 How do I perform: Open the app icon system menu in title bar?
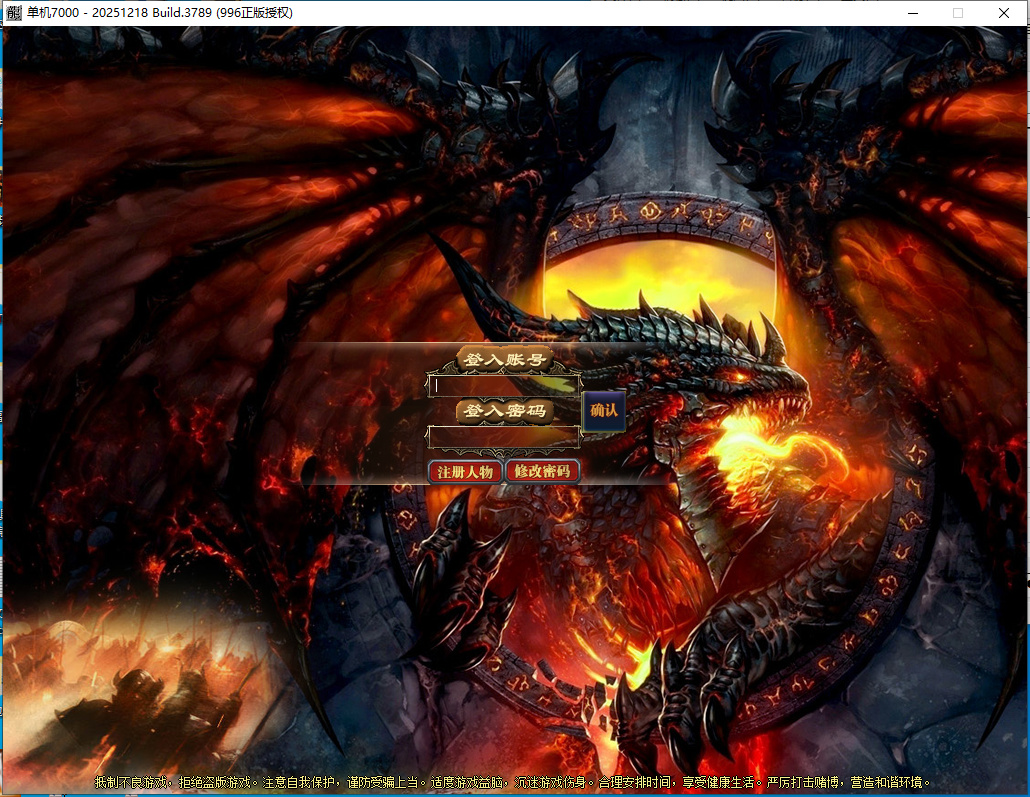click(13, 13)
